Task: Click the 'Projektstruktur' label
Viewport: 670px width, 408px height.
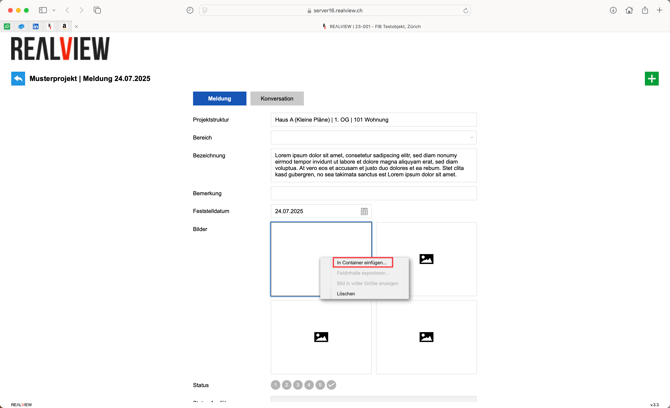Action: pos(211,120)
